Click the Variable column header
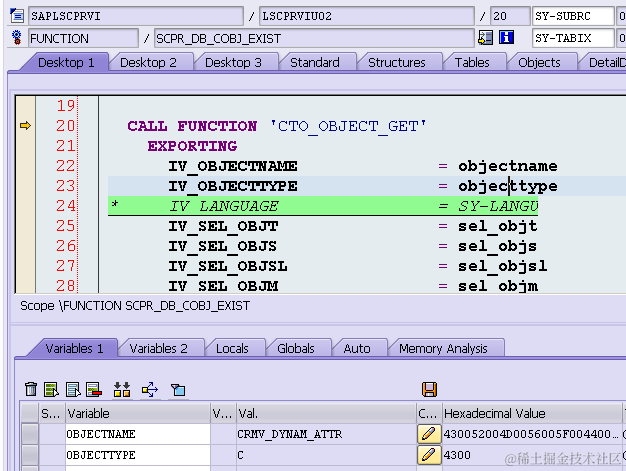The image size is (626, 471). coord(138,413)
